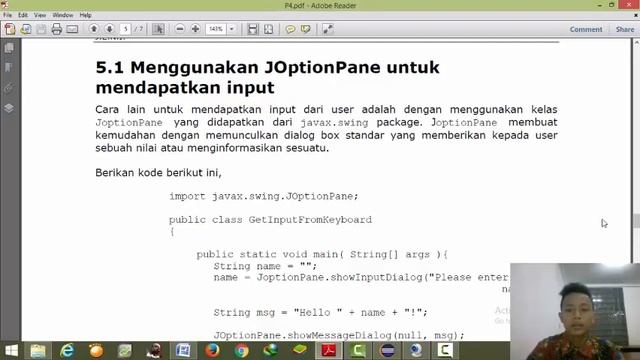Click the zoom percentage field showing 143%
This screenshot has height=360, width=640.
[216, 29]
